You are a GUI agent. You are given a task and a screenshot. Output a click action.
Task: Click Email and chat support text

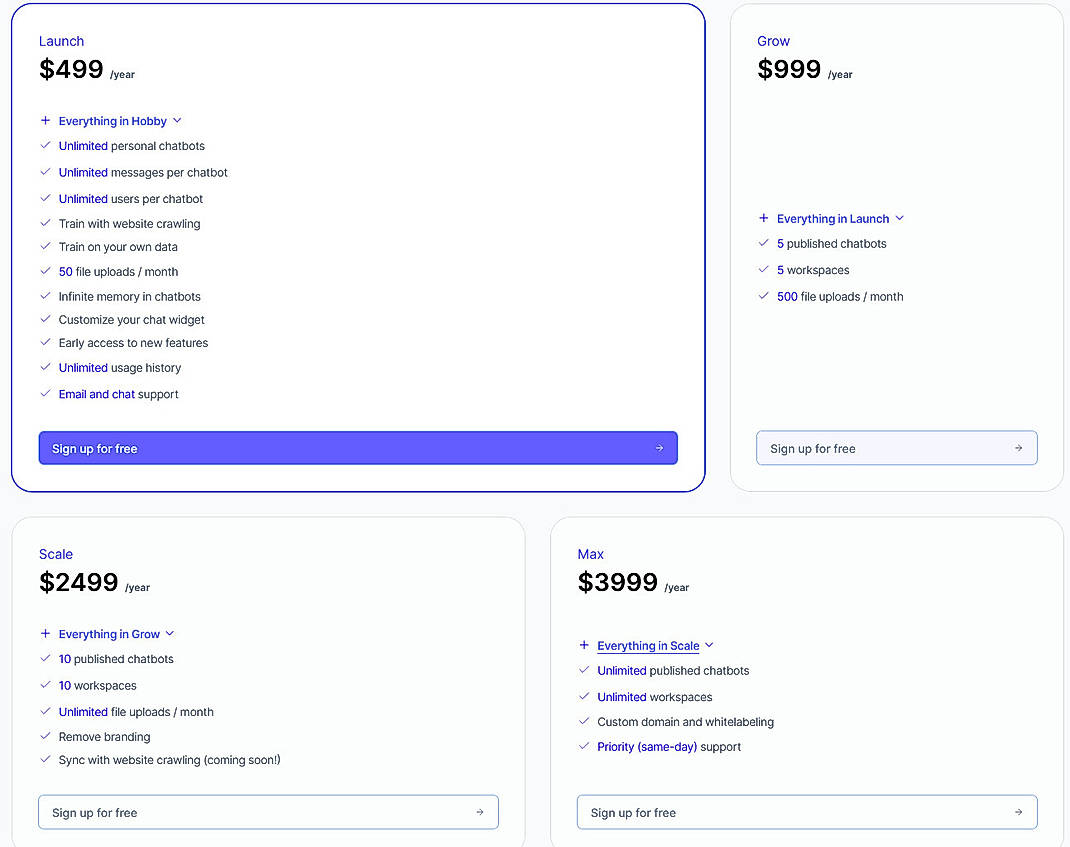point(118,394)
